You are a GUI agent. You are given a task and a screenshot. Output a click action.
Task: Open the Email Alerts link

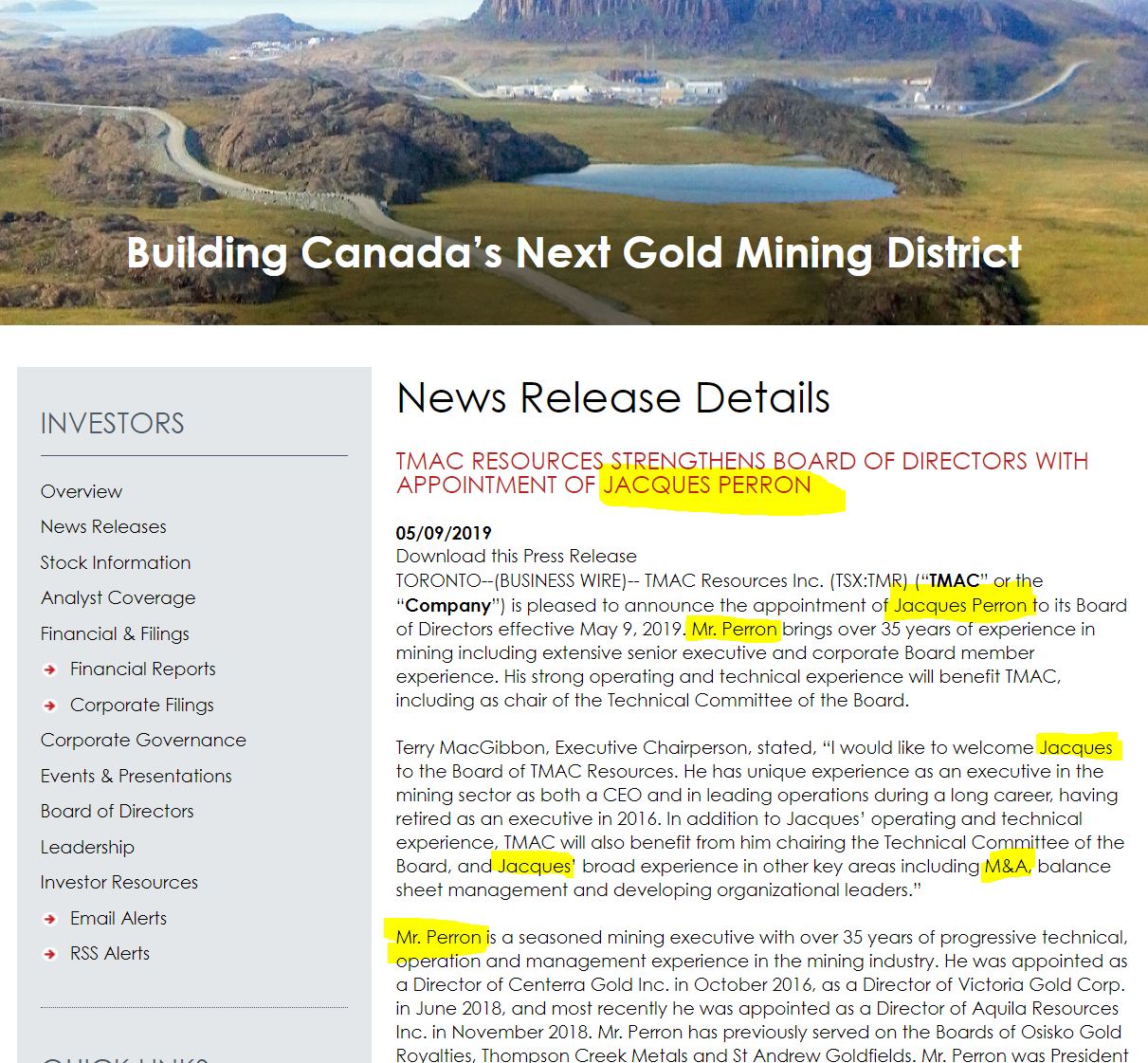point(118,918)
